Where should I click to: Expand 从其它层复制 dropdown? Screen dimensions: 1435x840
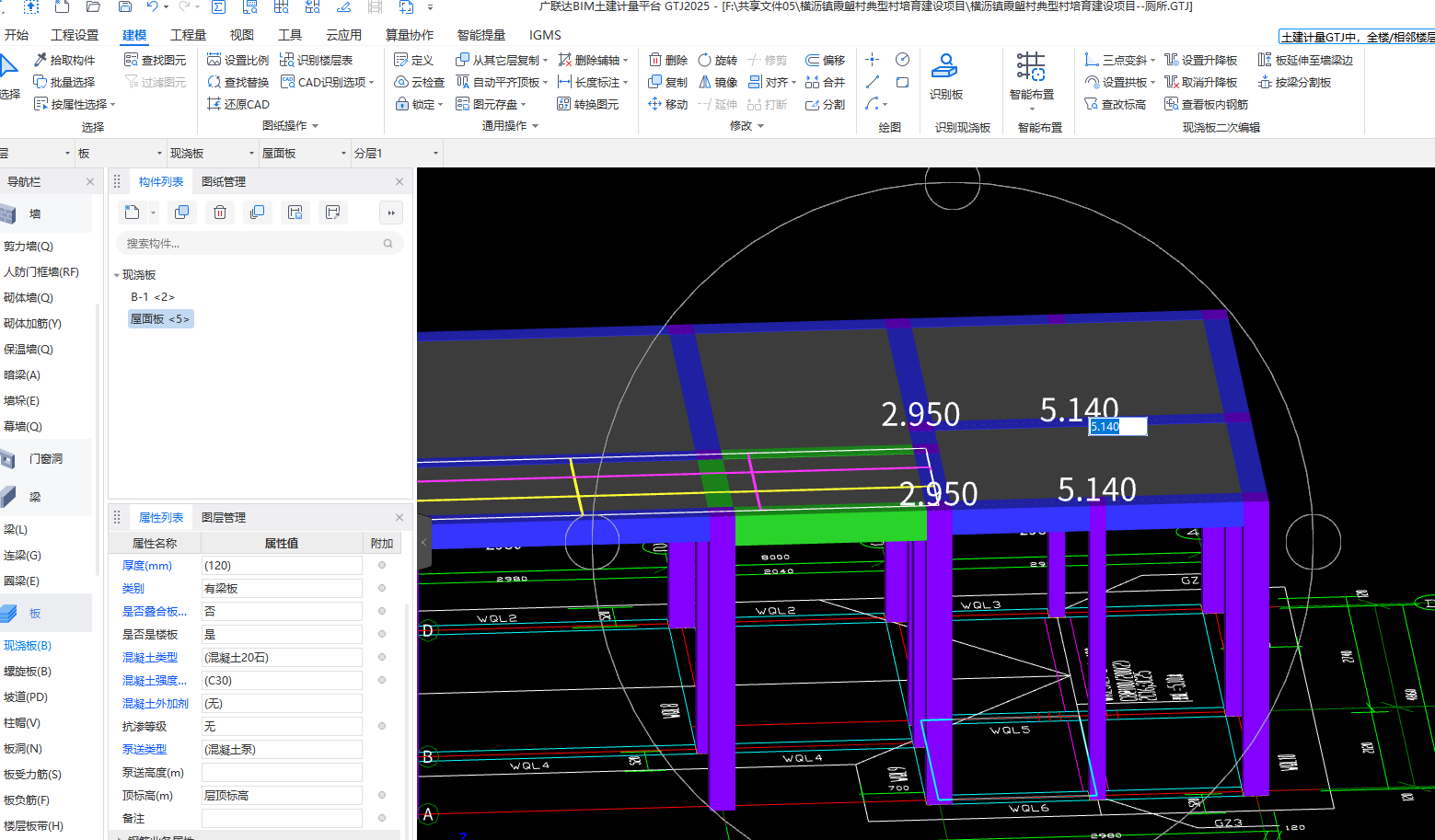(546, 61)
